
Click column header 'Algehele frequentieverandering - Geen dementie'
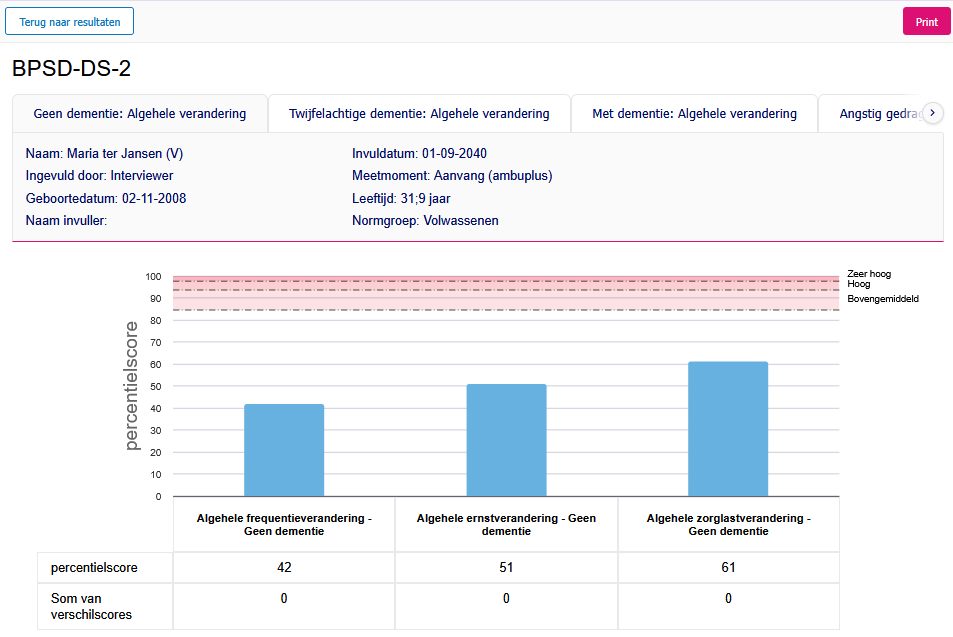[x=284, y=525]
